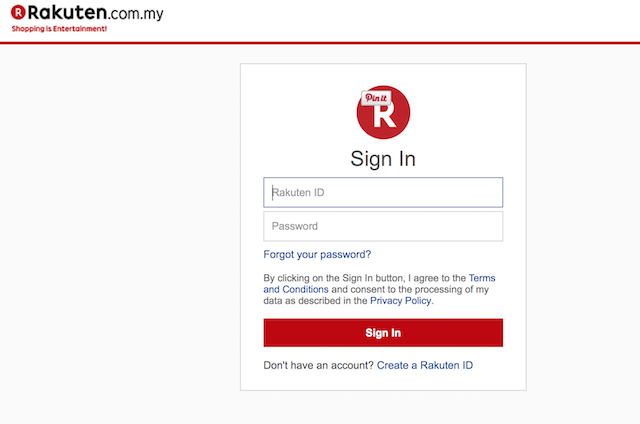
Task: Click the Pin it button on logo
Action: [x=375, y=98]
